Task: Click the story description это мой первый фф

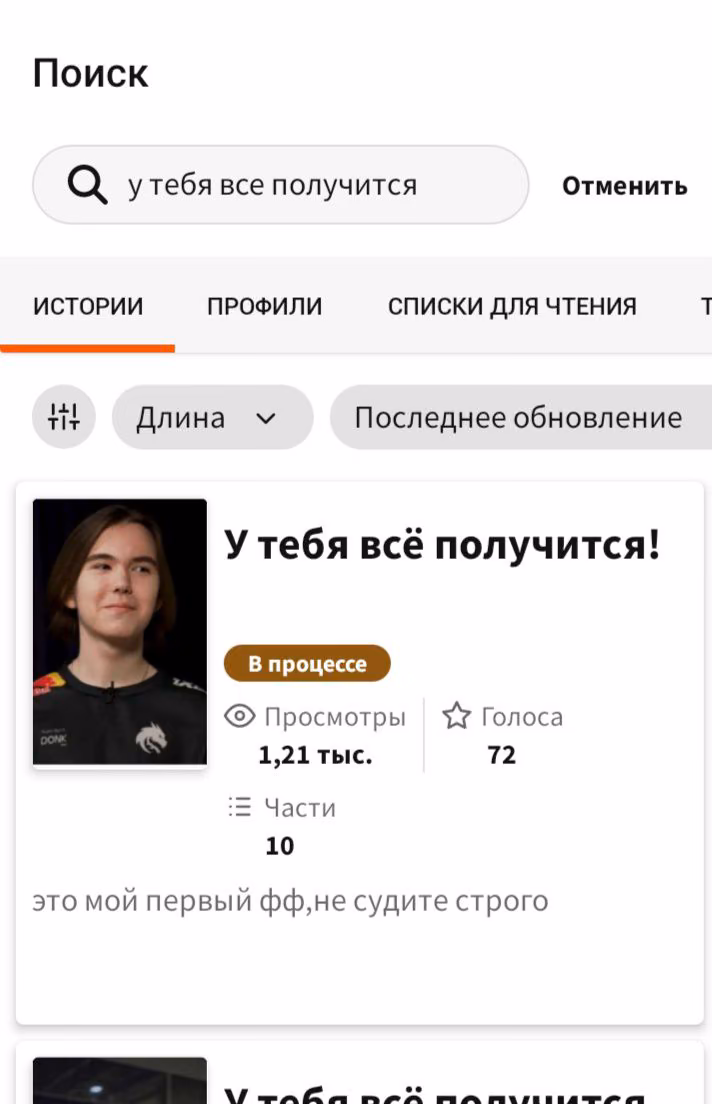Action: (x=290, y=901)
